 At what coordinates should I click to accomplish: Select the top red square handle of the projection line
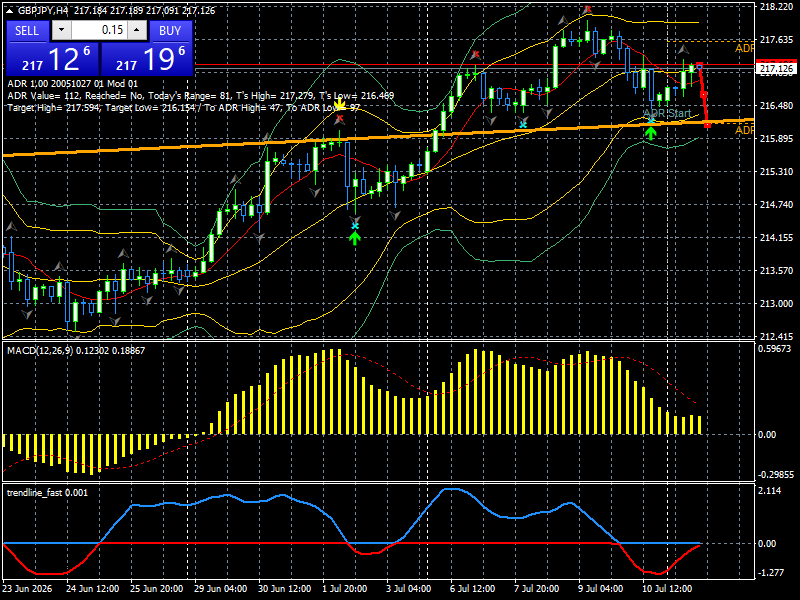(699, 66)
